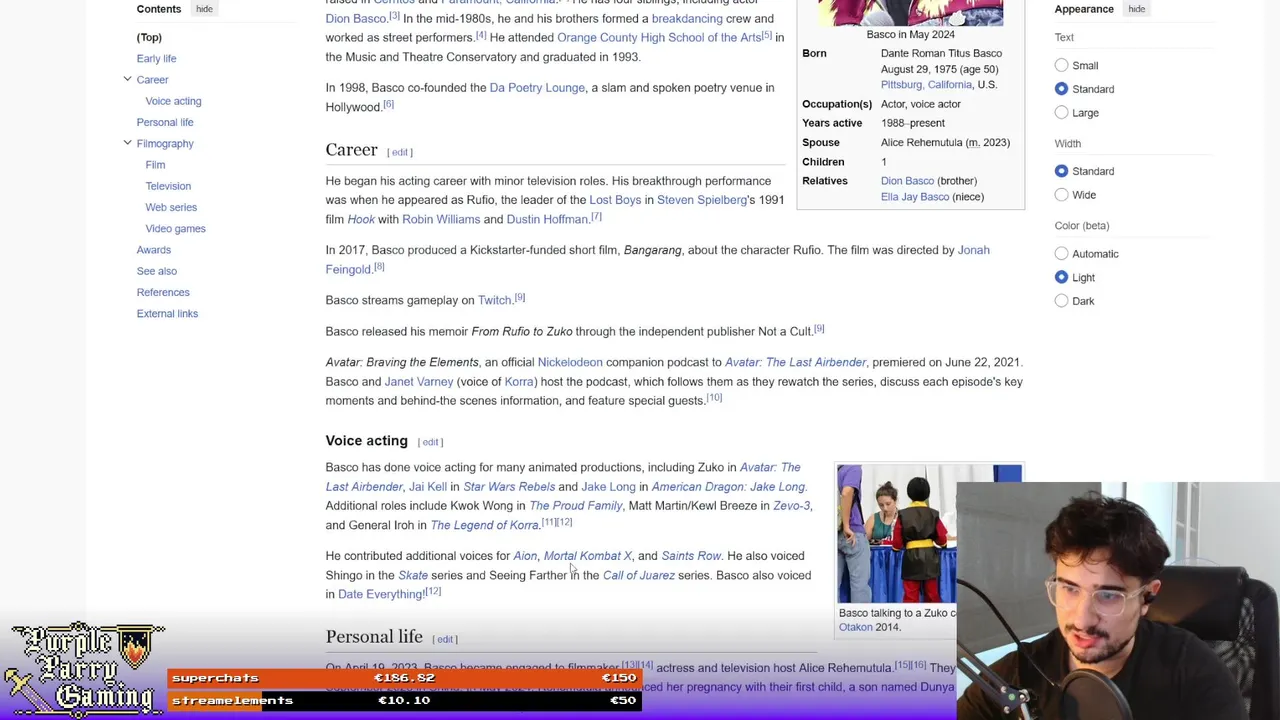
Task: Go to Web series in Contents
Action: coord(171,207)
